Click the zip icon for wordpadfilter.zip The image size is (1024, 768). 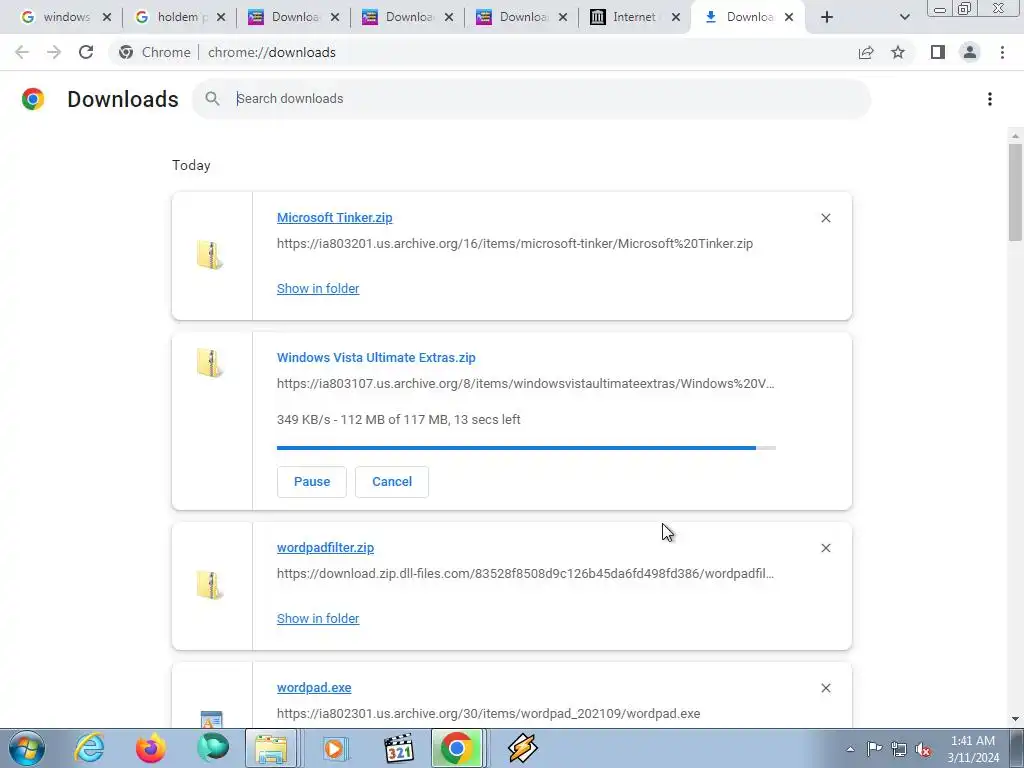pos(210,585)
